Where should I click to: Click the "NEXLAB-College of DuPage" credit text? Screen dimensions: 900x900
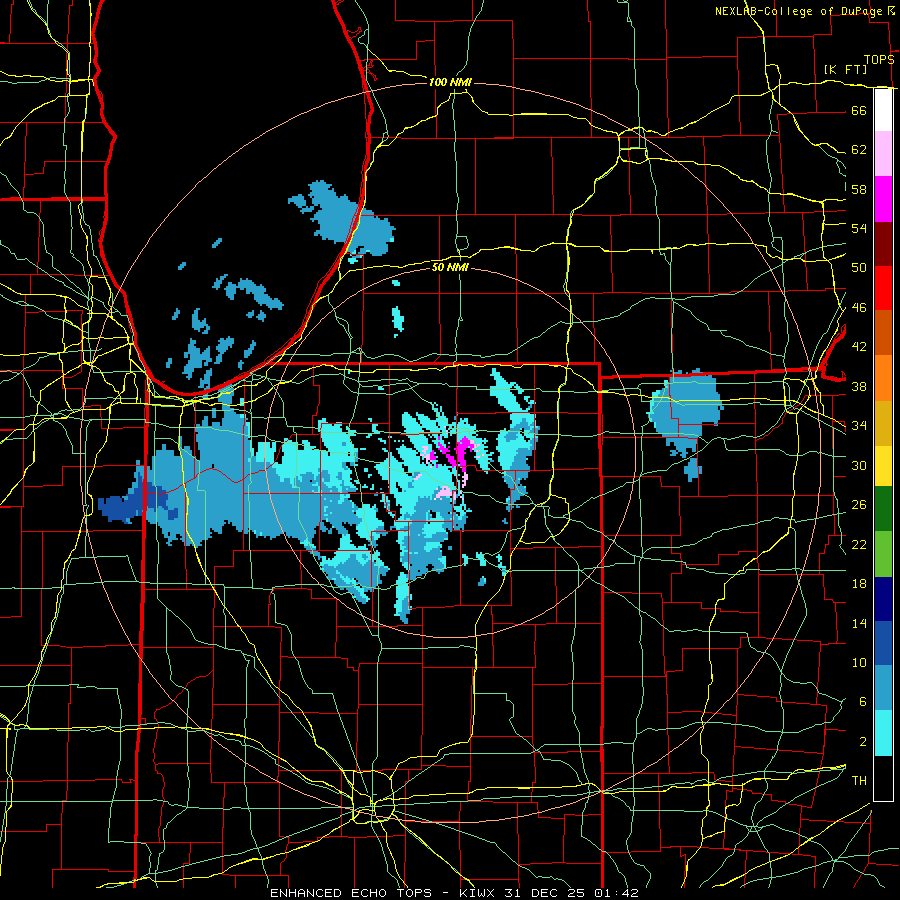(798, 11)
